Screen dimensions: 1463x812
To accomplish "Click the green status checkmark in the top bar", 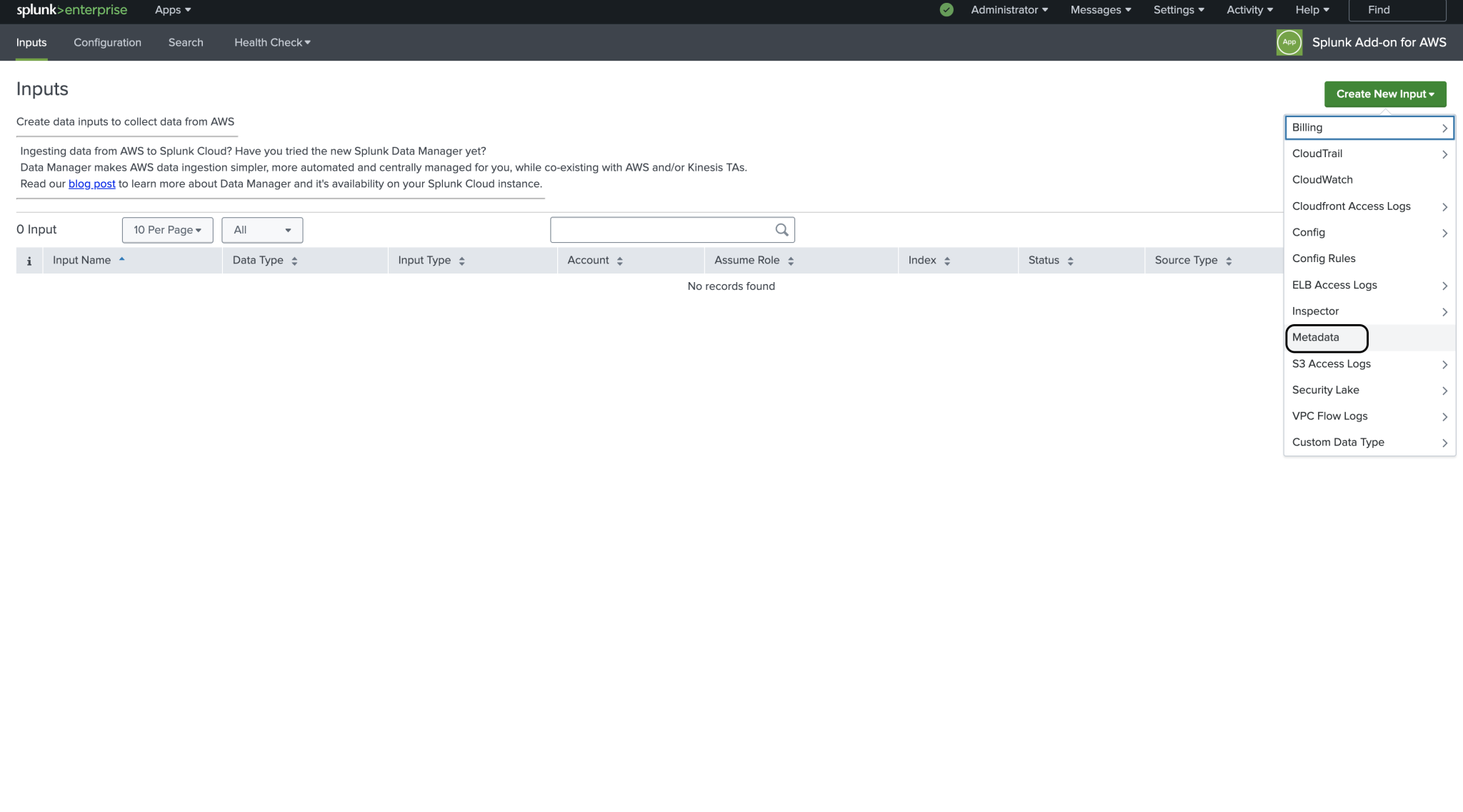I will [x=946, y=10].
